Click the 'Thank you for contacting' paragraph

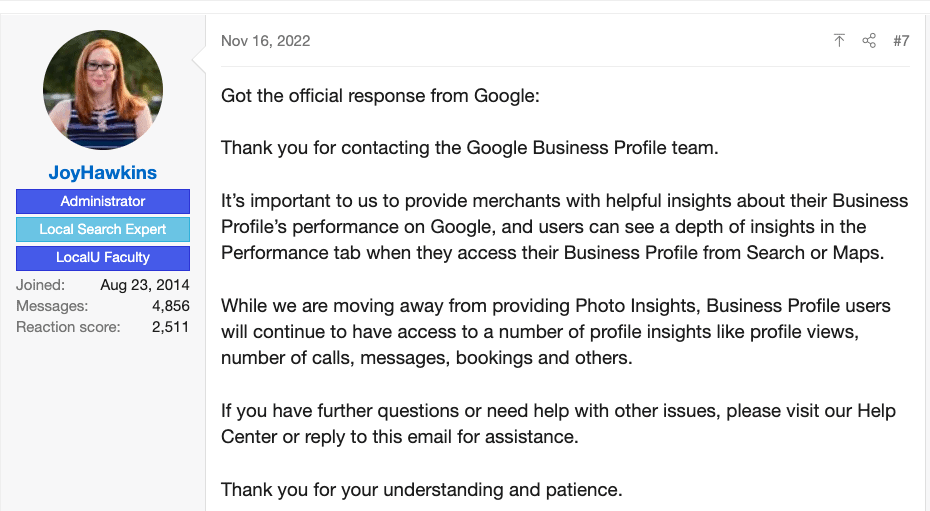(470, 148)
